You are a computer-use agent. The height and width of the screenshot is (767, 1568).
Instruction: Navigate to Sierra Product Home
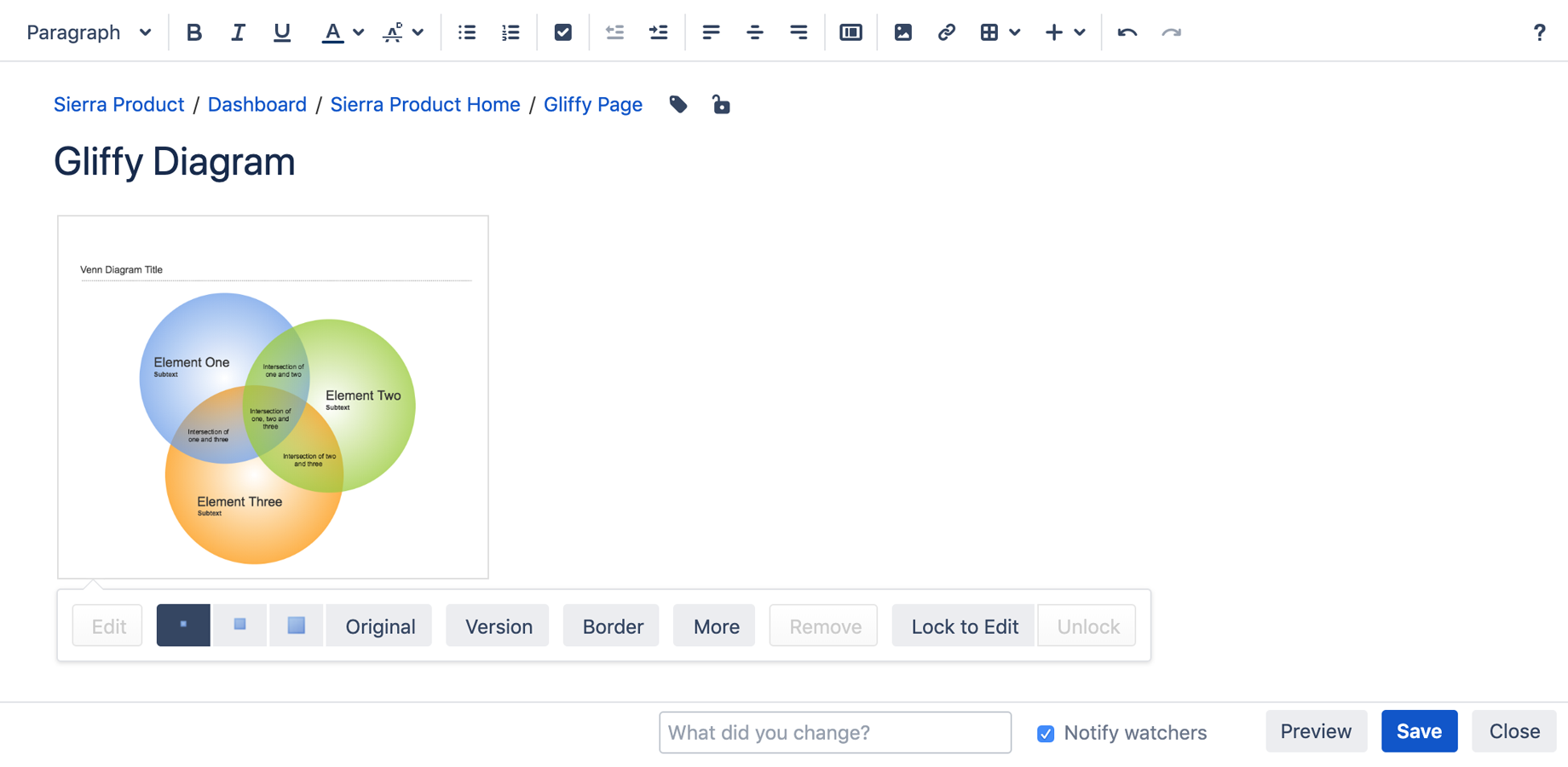(425, 104)
